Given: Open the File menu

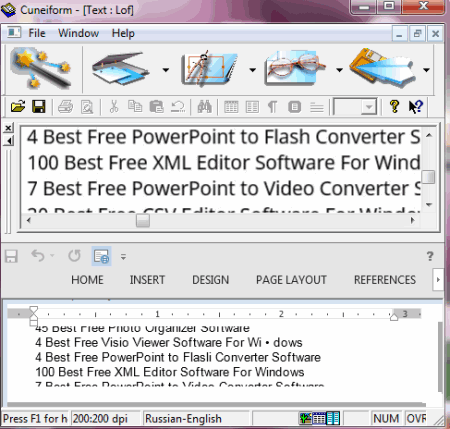Looking at the screenshot, I should pyautogui.click(x=37, y=33).
